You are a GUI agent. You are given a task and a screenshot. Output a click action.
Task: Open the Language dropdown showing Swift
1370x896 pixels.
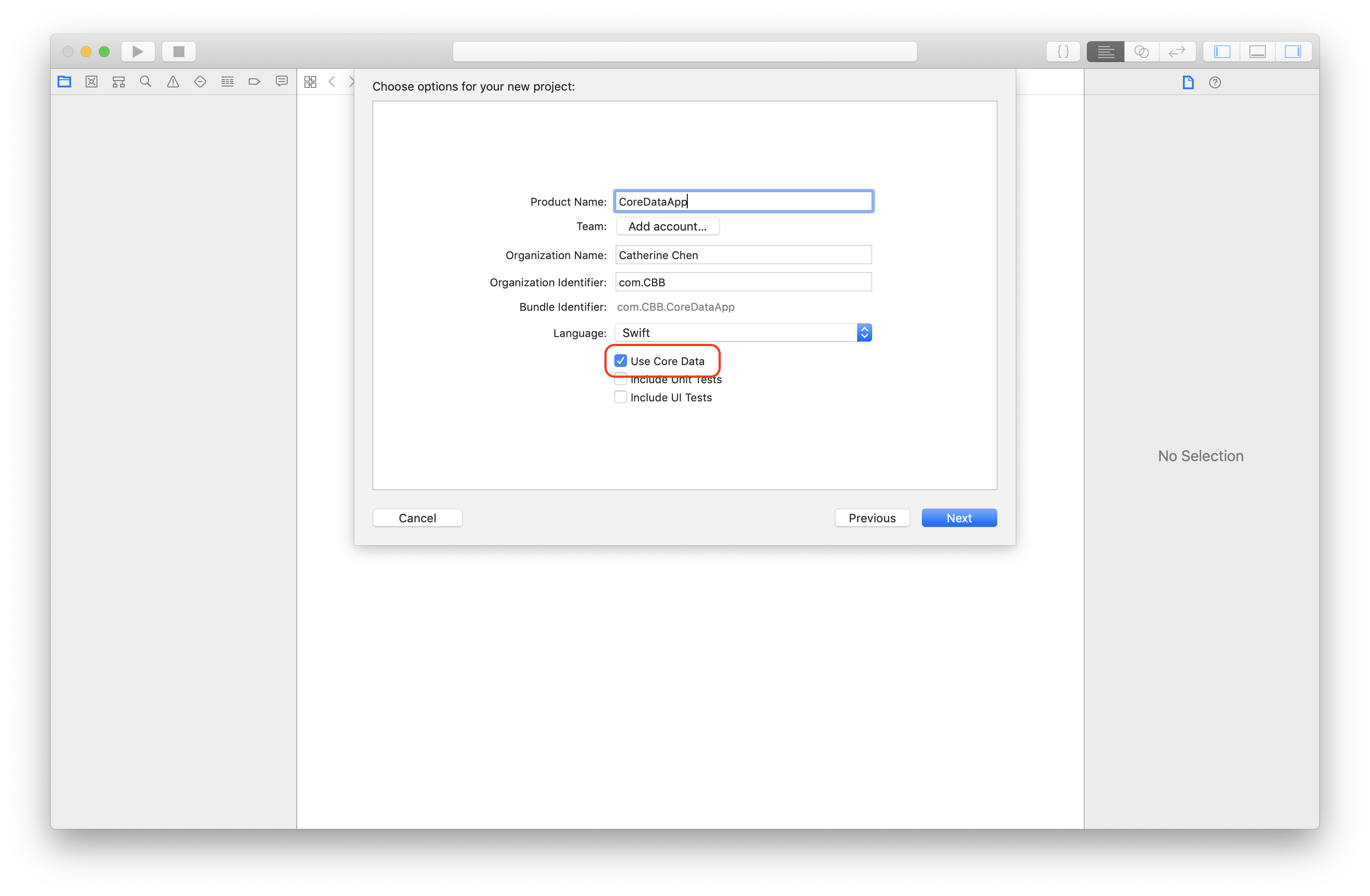pos(743,332)
